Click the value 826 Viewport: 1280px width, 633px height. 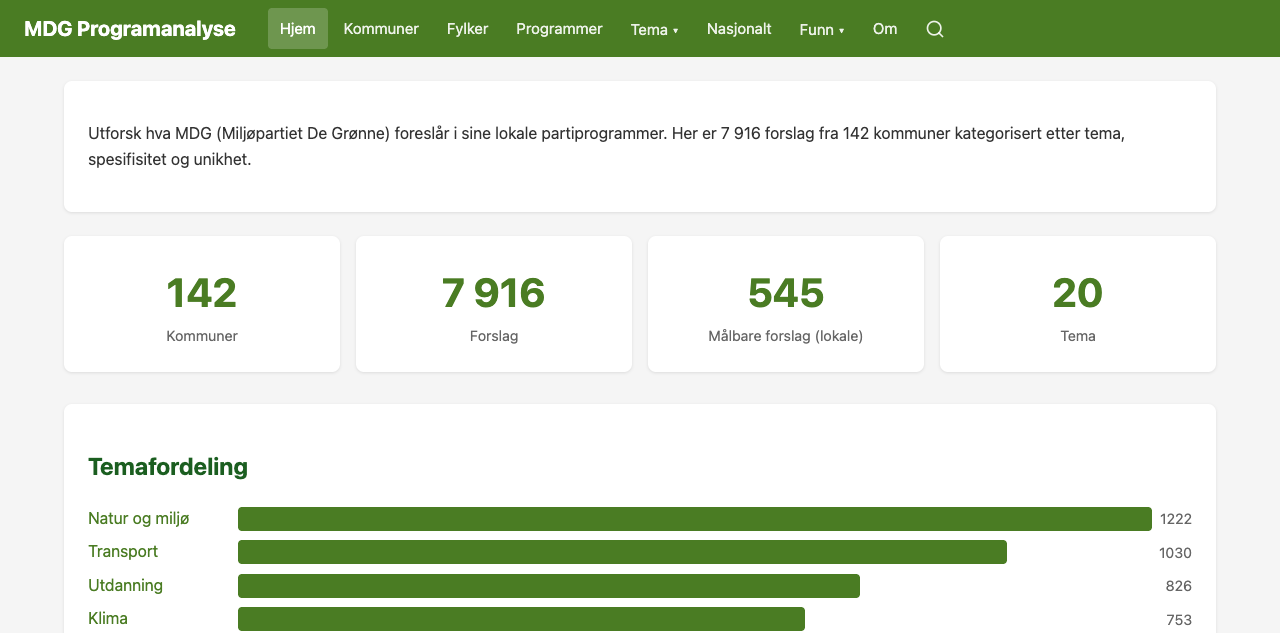coord(1178,586)
